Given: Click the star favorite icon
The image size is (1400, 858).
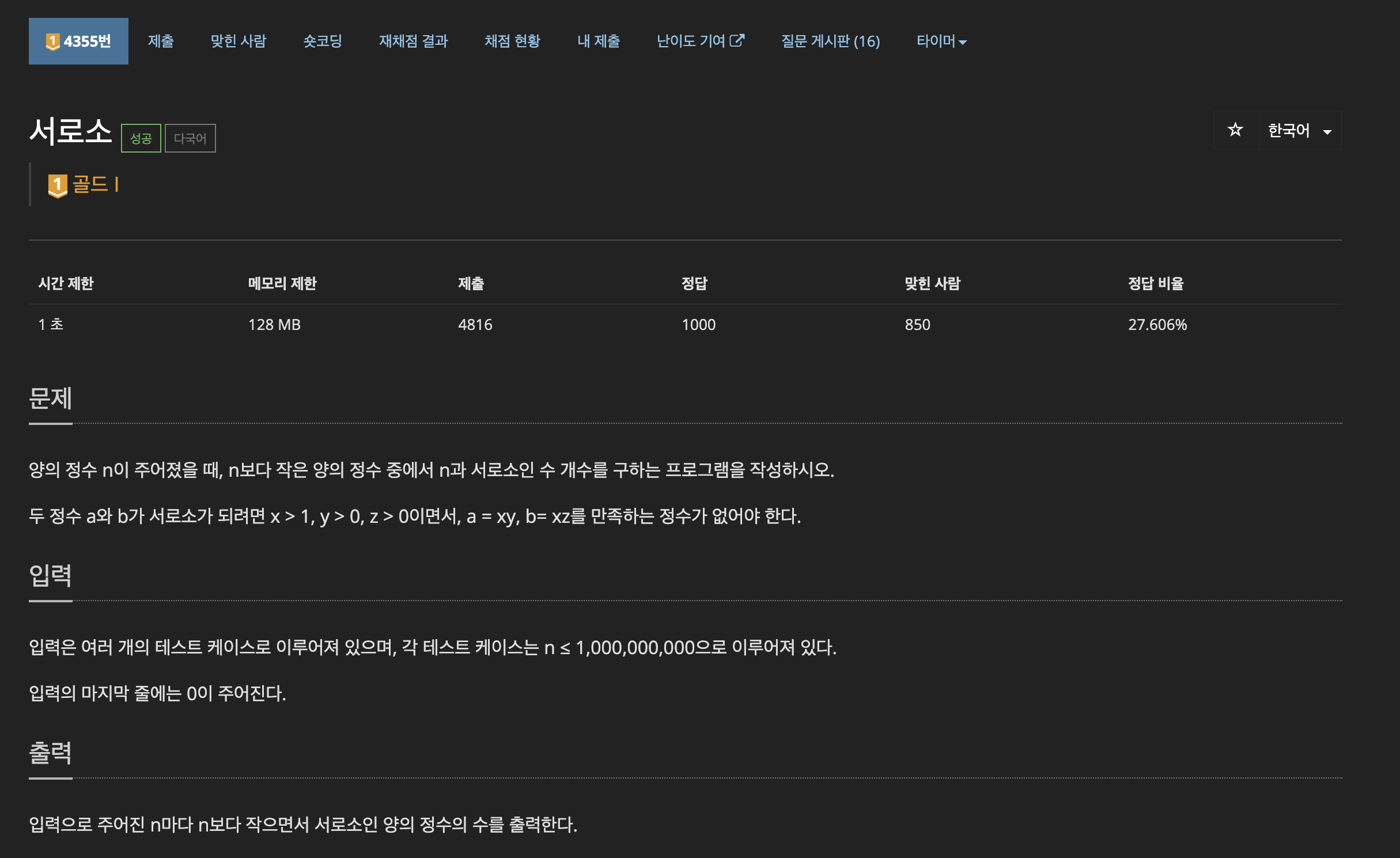Looking at the screenshot, I should [x=1235, y=130].
